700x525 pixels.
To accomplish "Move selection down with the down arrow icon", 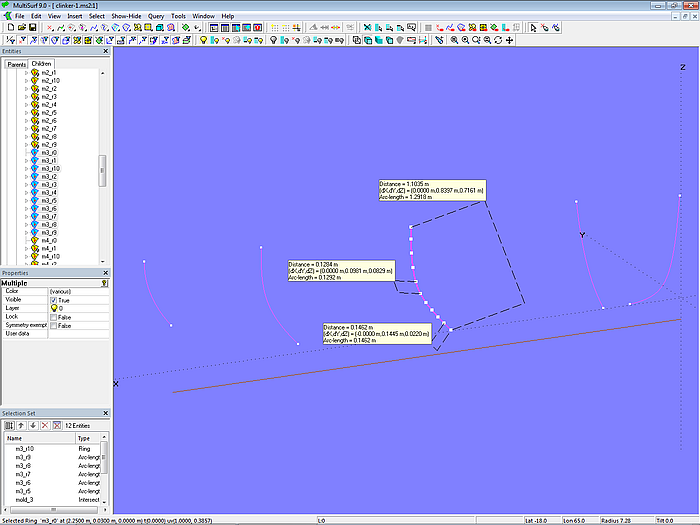I will point(32,426).
